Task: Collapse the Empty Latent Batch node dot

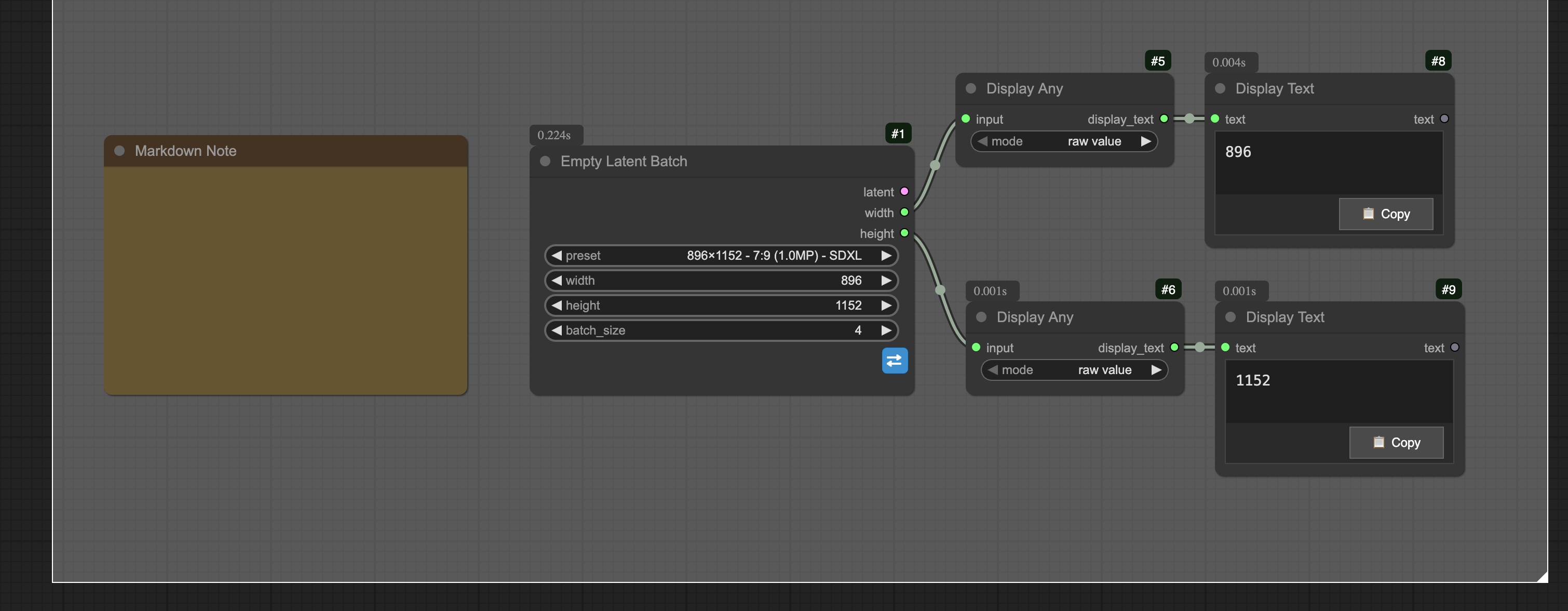Action: coord(545,162)
